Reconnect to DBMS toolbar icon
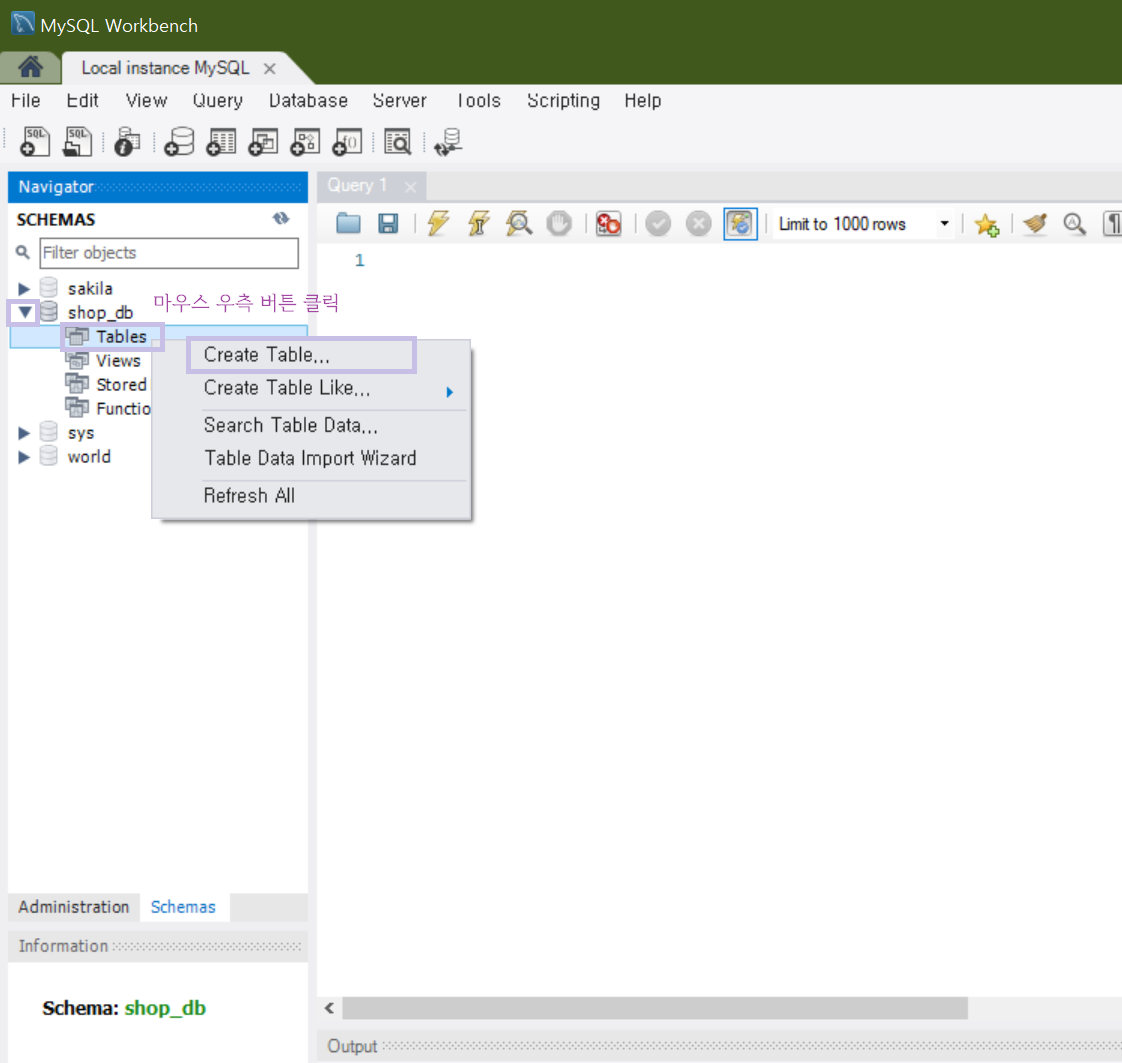Image resolution: width=1122 pixels, height=1063 pixels. (x=448, y=142)
